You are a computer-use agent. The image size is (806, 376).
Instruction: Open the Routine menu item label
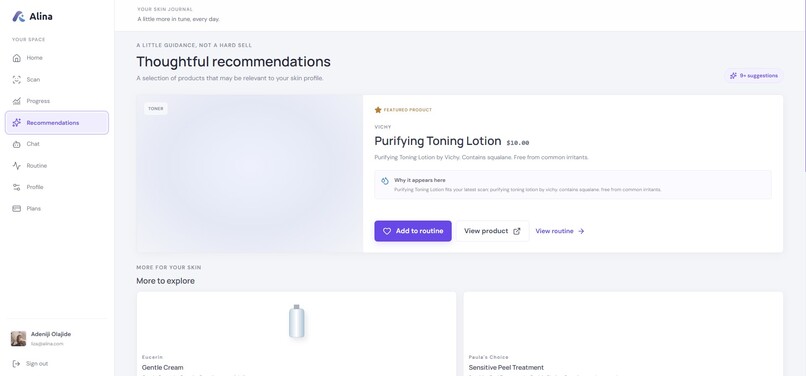[x=36, y=166]
